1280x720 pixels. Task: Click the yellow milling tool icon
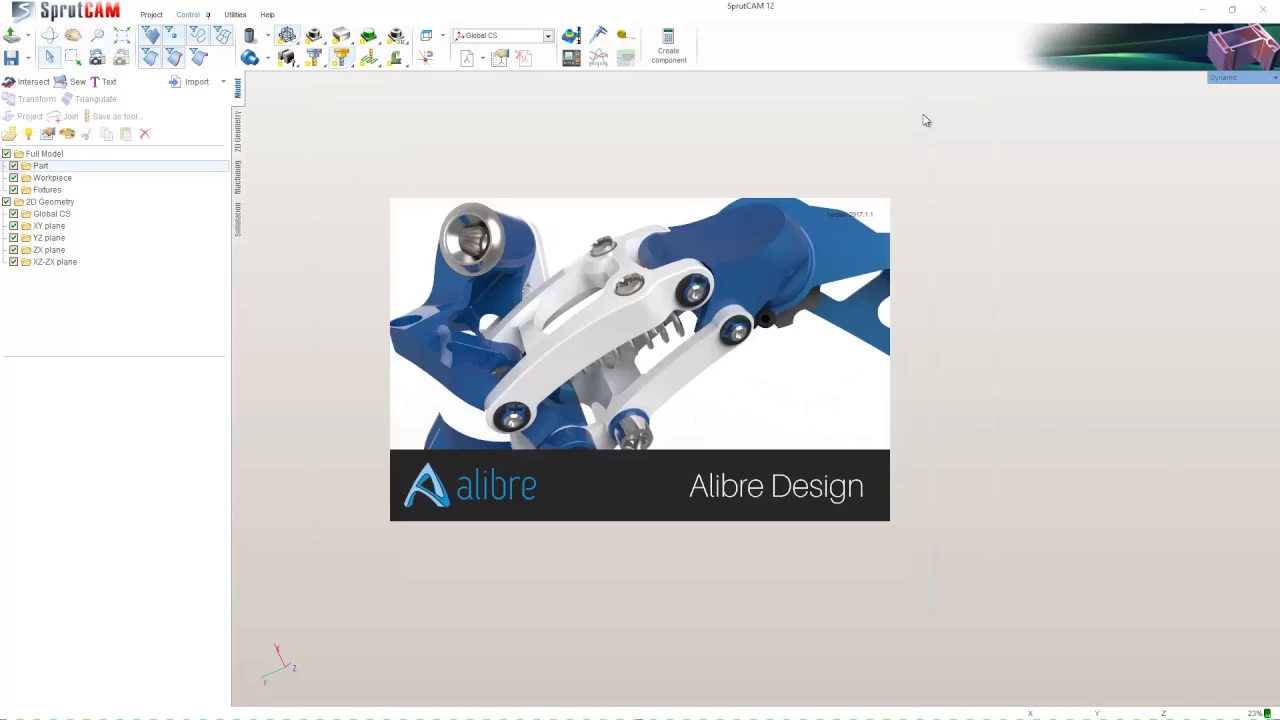(342, 58)
